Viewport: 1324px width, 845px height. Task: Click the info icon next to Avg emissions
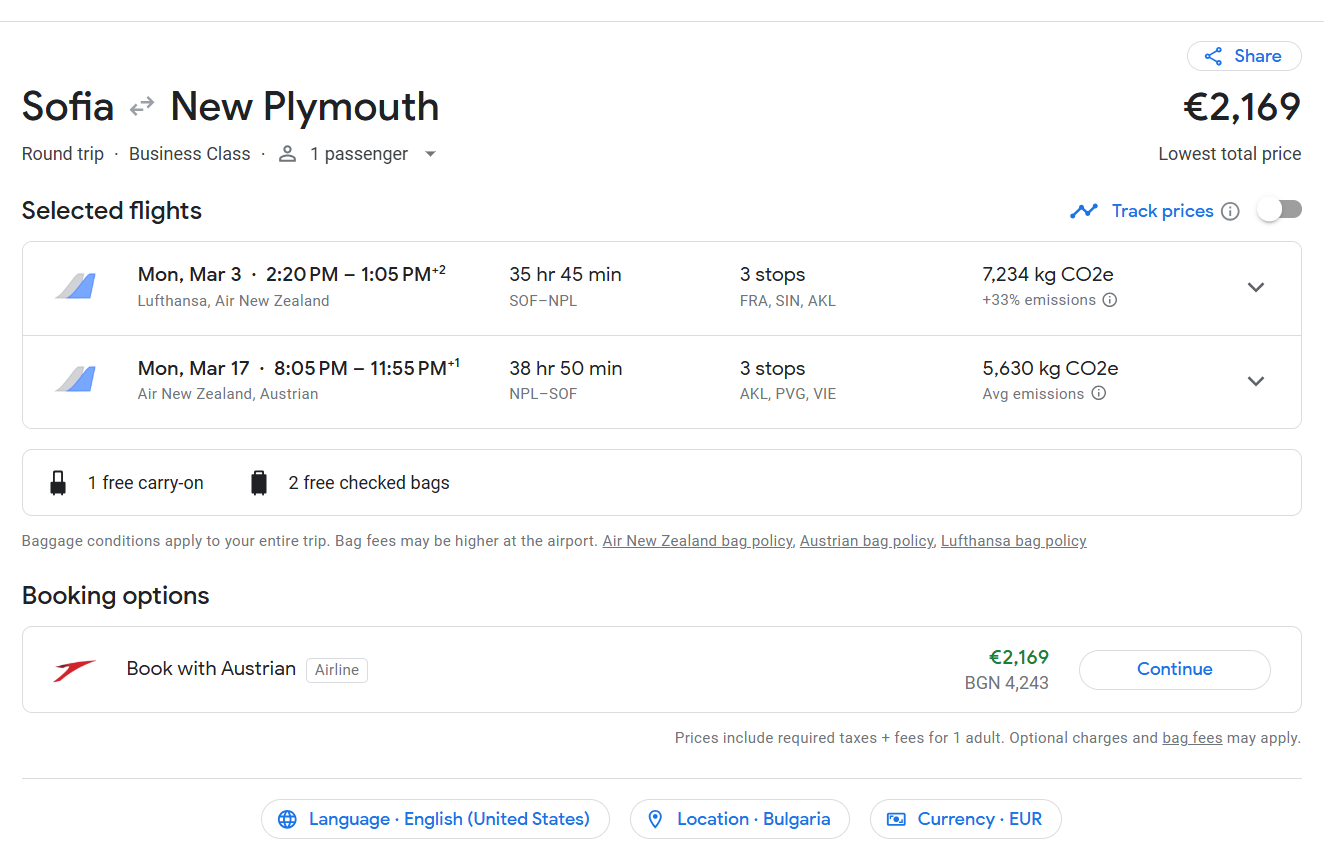pos(1098,394)
